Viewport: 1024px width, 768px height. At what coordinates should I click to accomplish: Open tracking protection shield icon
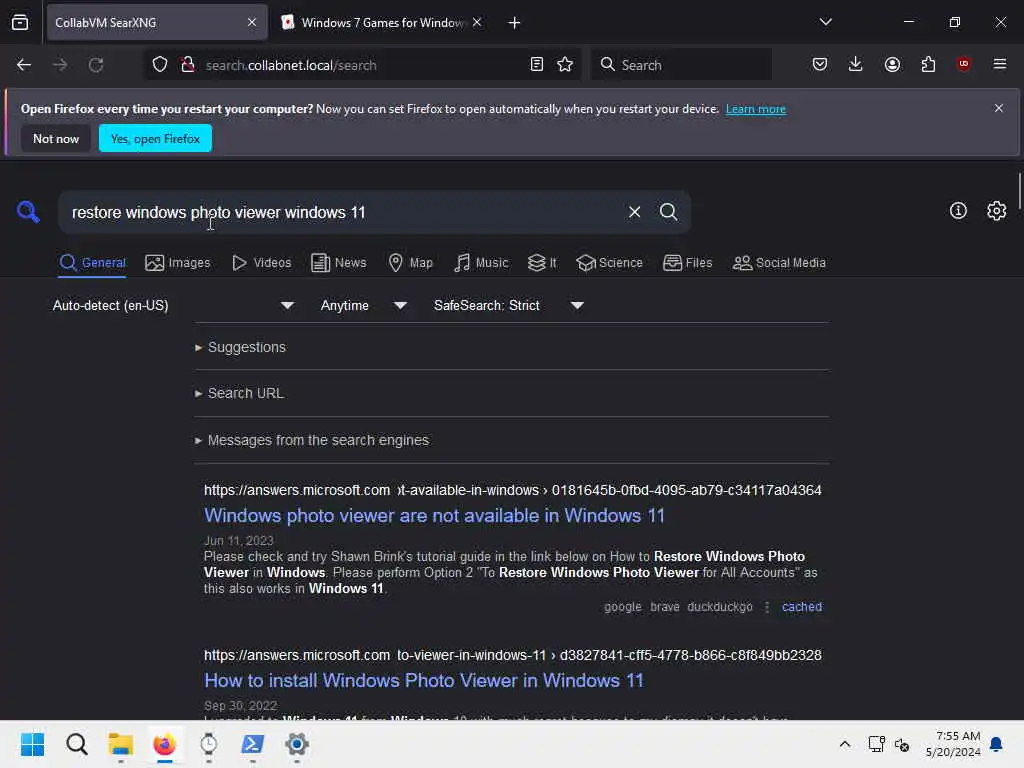pos(160,64)
